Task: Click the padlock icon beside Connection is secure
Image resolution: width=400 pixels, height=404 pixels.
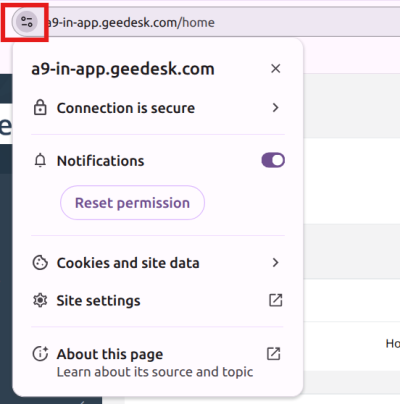Action: pyautogui.click(x=40, y=107)
